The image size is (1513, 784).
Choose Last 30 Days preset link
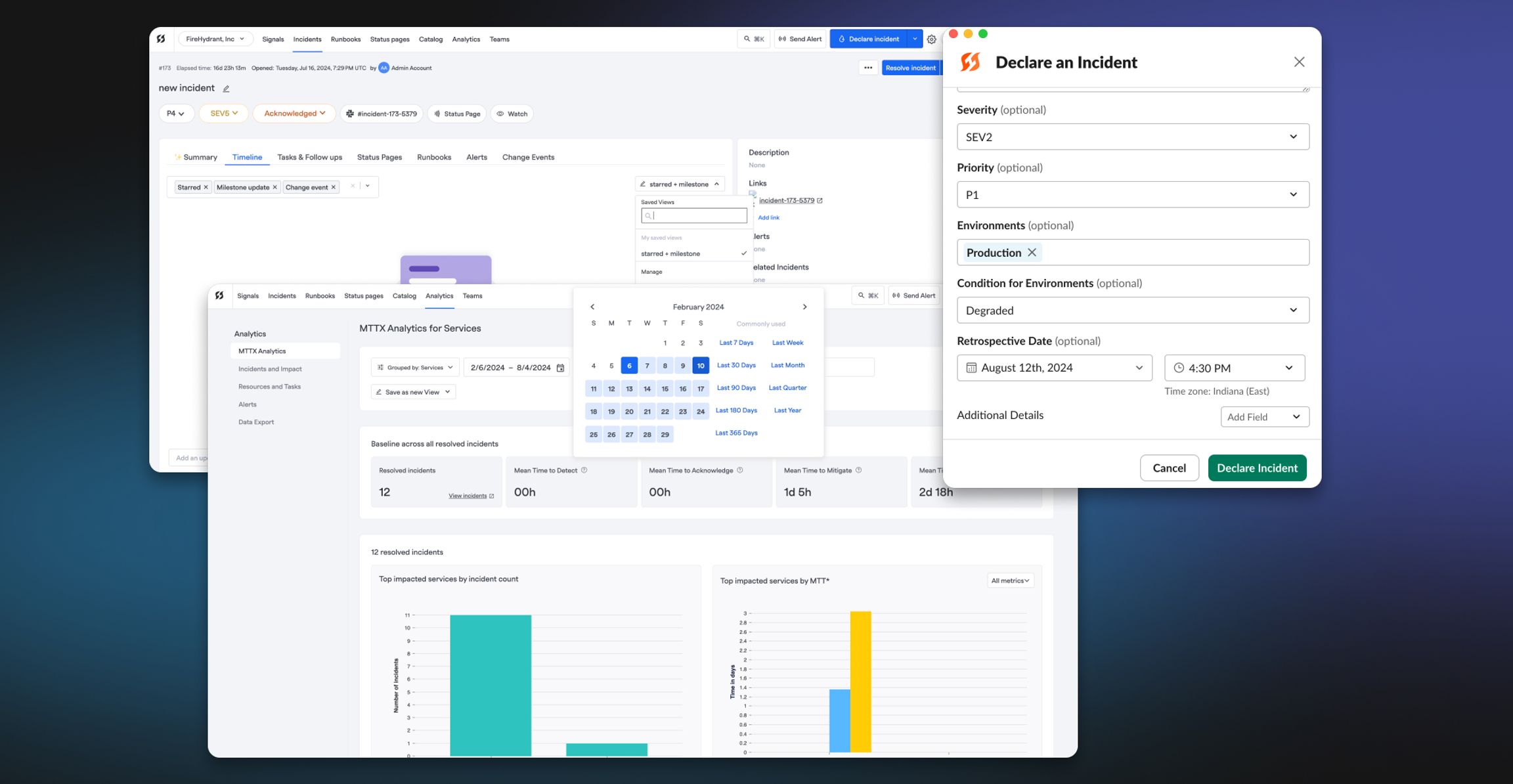736,365
